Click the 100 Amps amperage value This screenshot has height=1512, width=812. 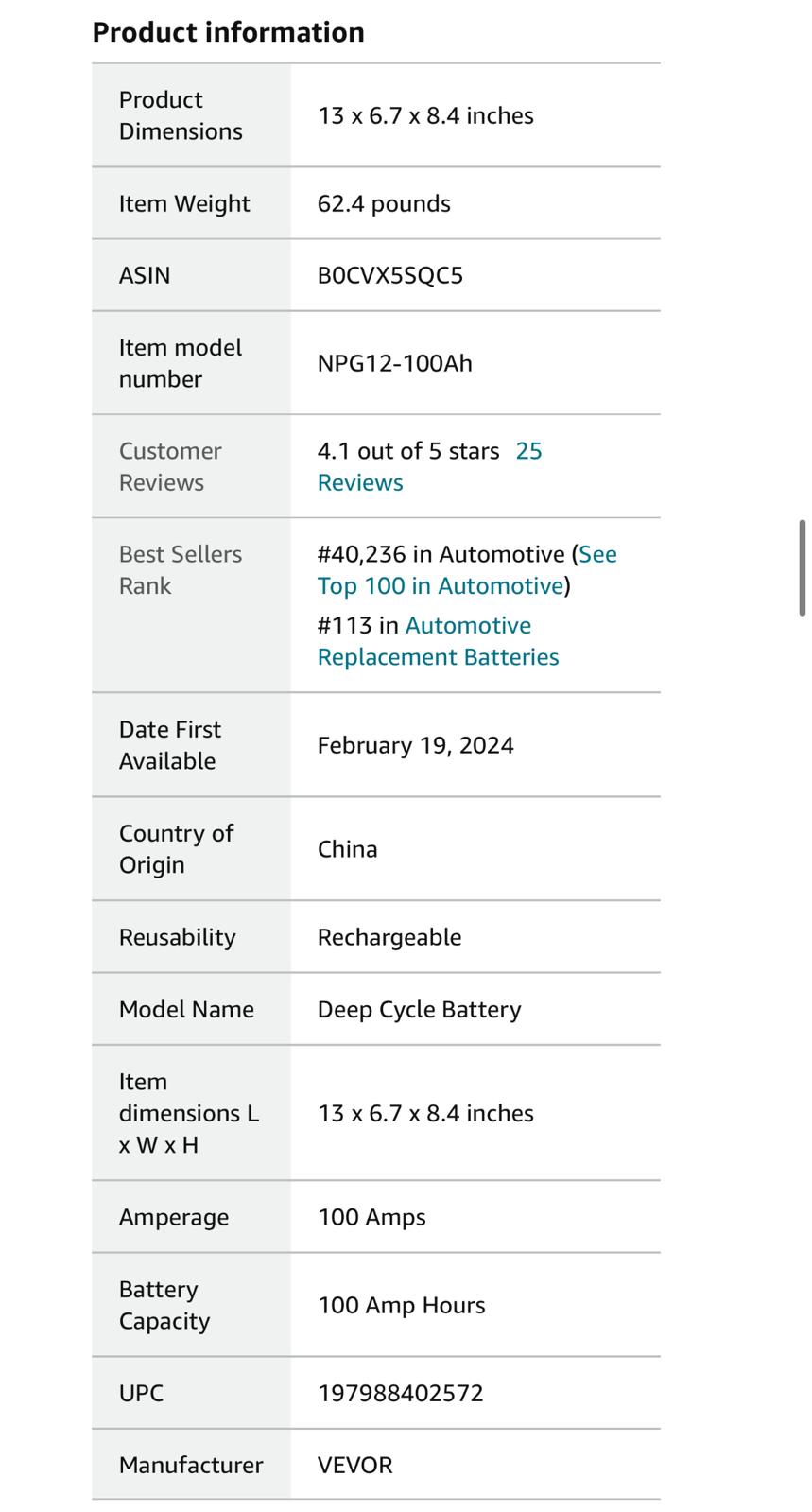click(371, 1217)
